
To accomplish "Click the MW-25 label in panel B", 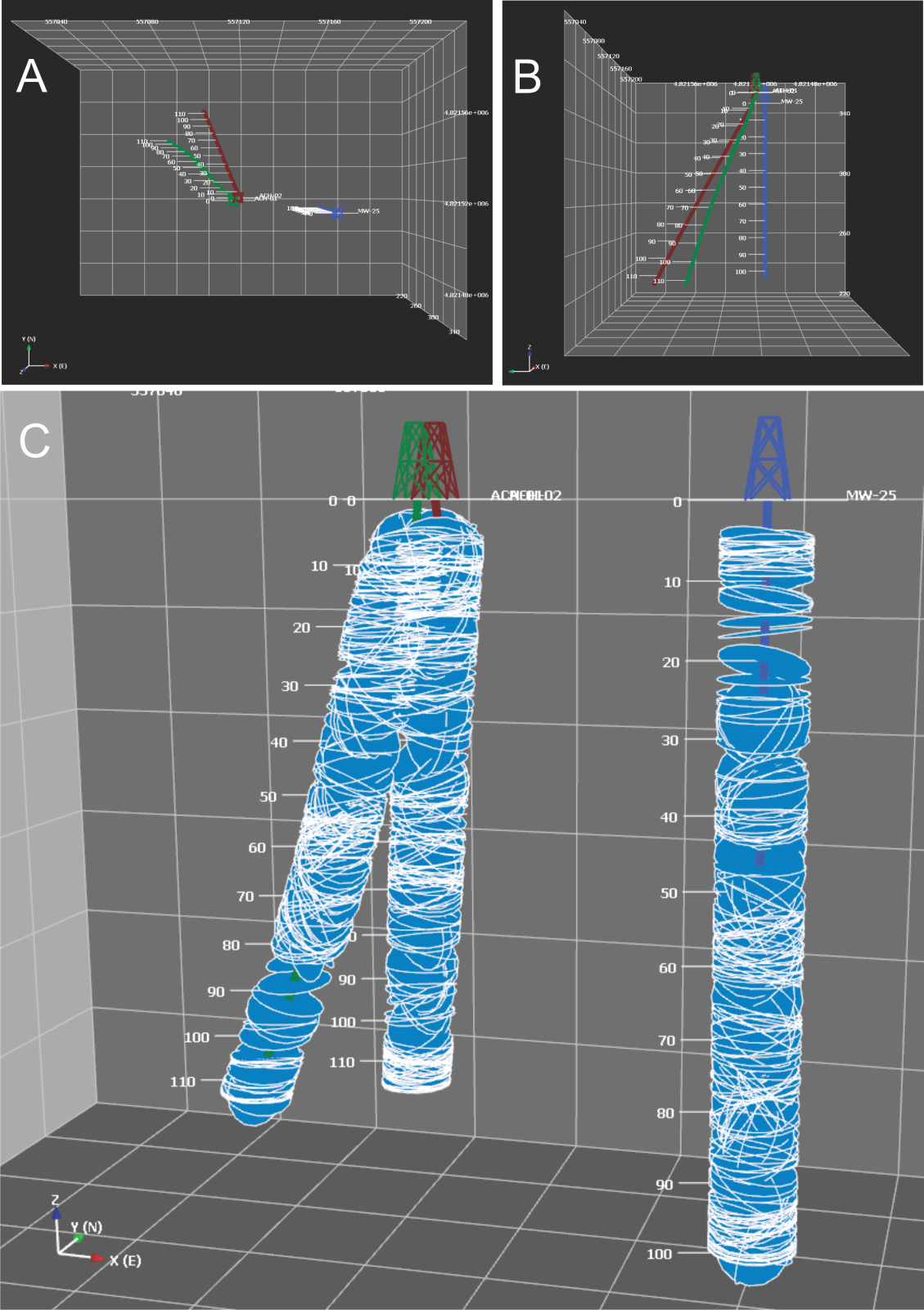I will [x=791, y=102].
